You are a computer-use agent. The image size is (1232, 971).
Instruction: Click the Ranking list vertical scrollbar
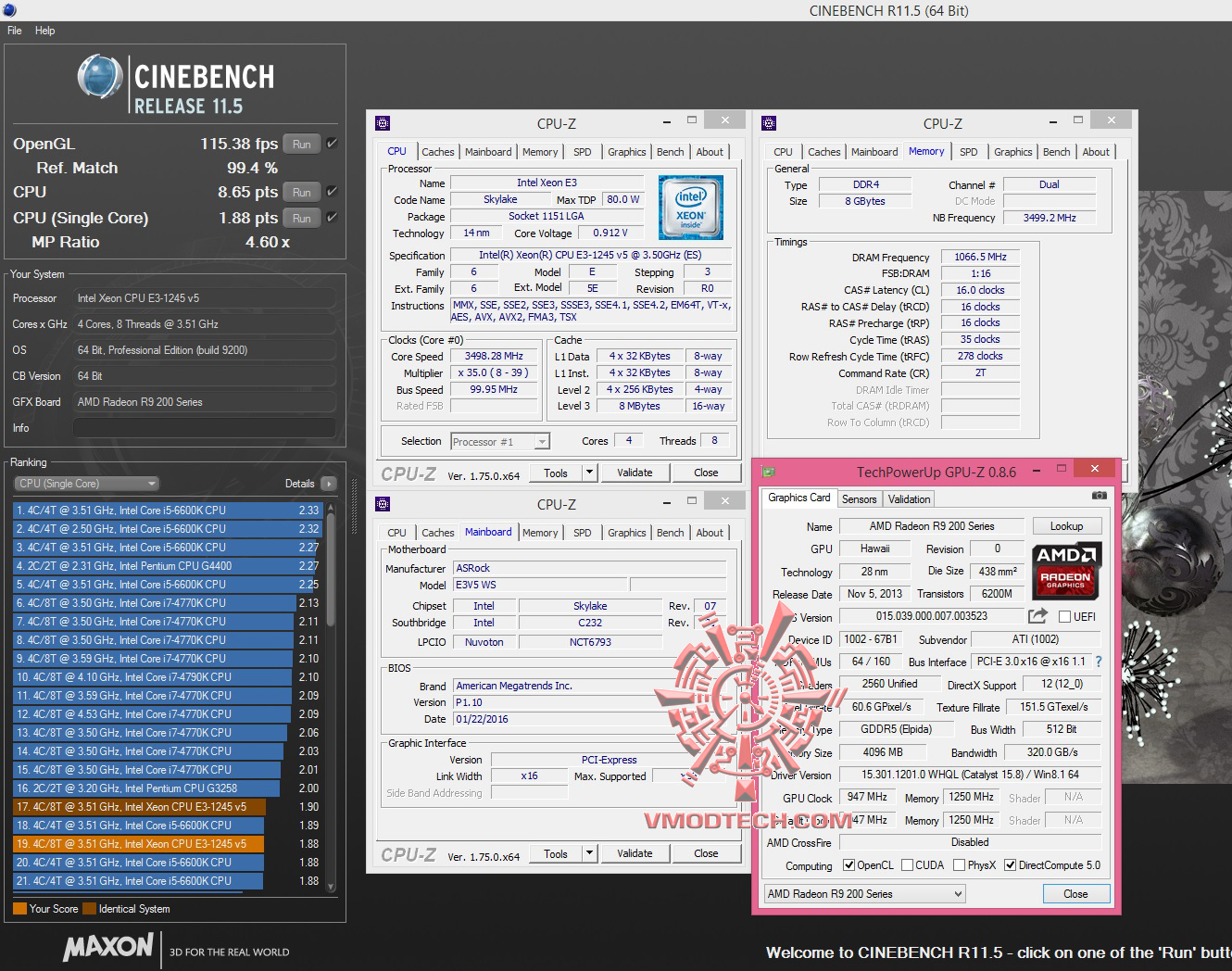tap(331, 696)
